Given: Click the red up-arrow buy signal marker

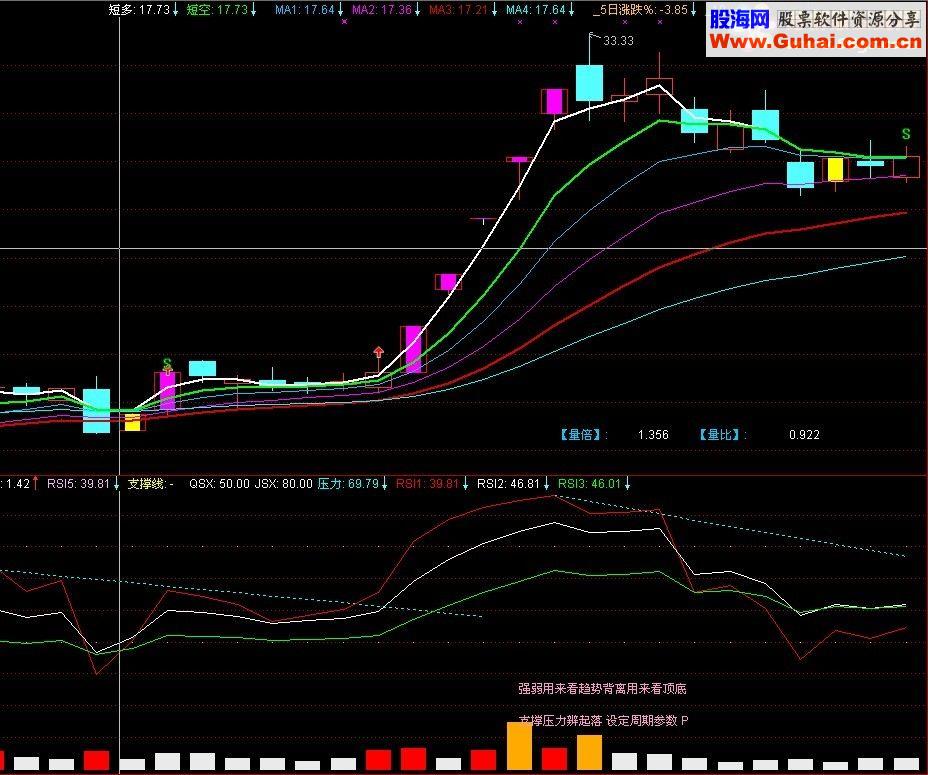Looking at the screenshot, I should pyautogui.click(x=379, y=352).
